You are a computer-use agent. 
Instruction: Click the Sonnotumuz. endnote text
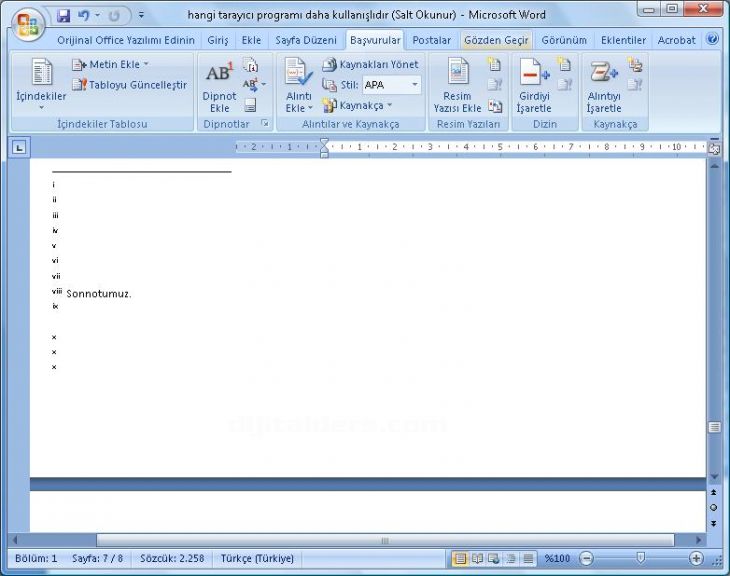tap(99, 294)
